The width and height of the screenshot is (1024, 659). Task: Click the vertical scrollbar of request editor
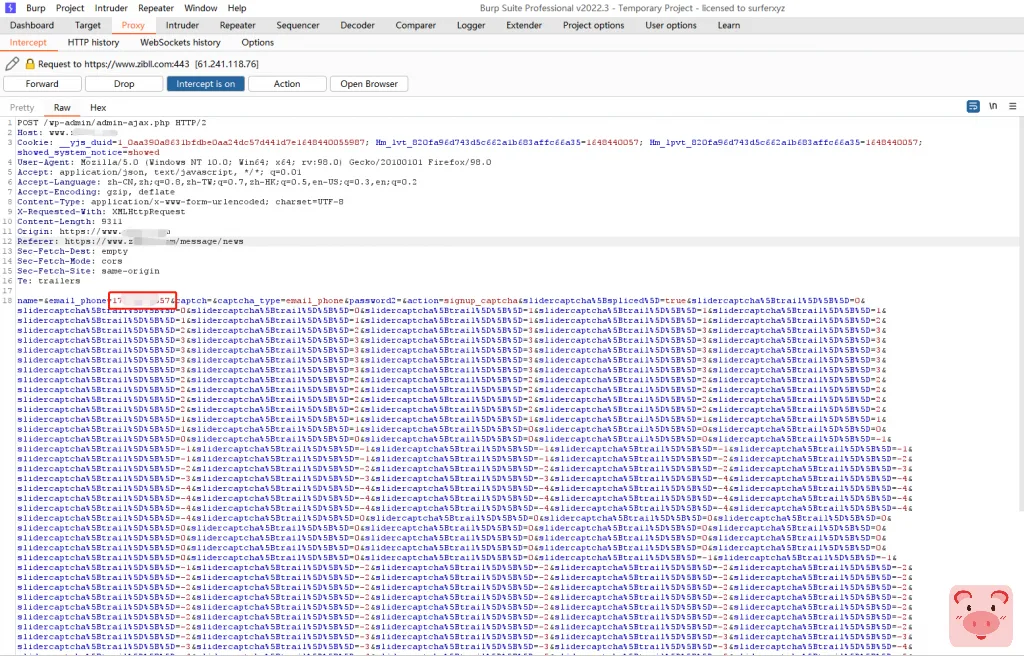(1021, 313)
